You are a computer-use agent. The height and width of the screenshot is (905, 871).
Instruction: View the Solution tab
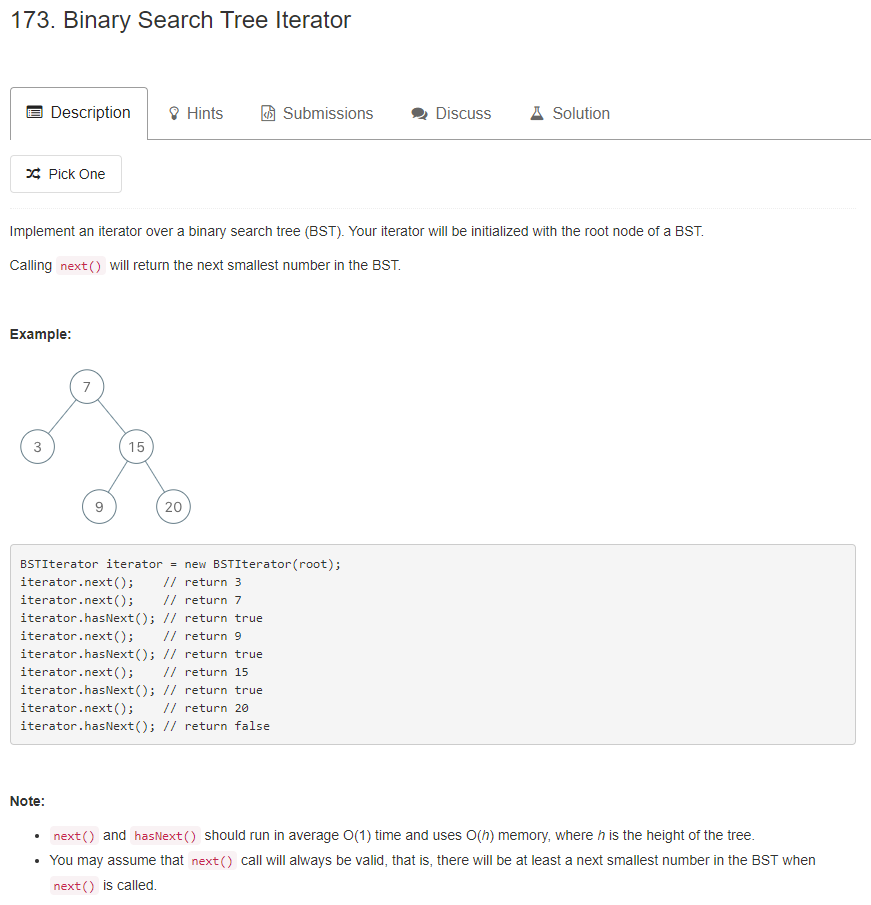point(570,113)
